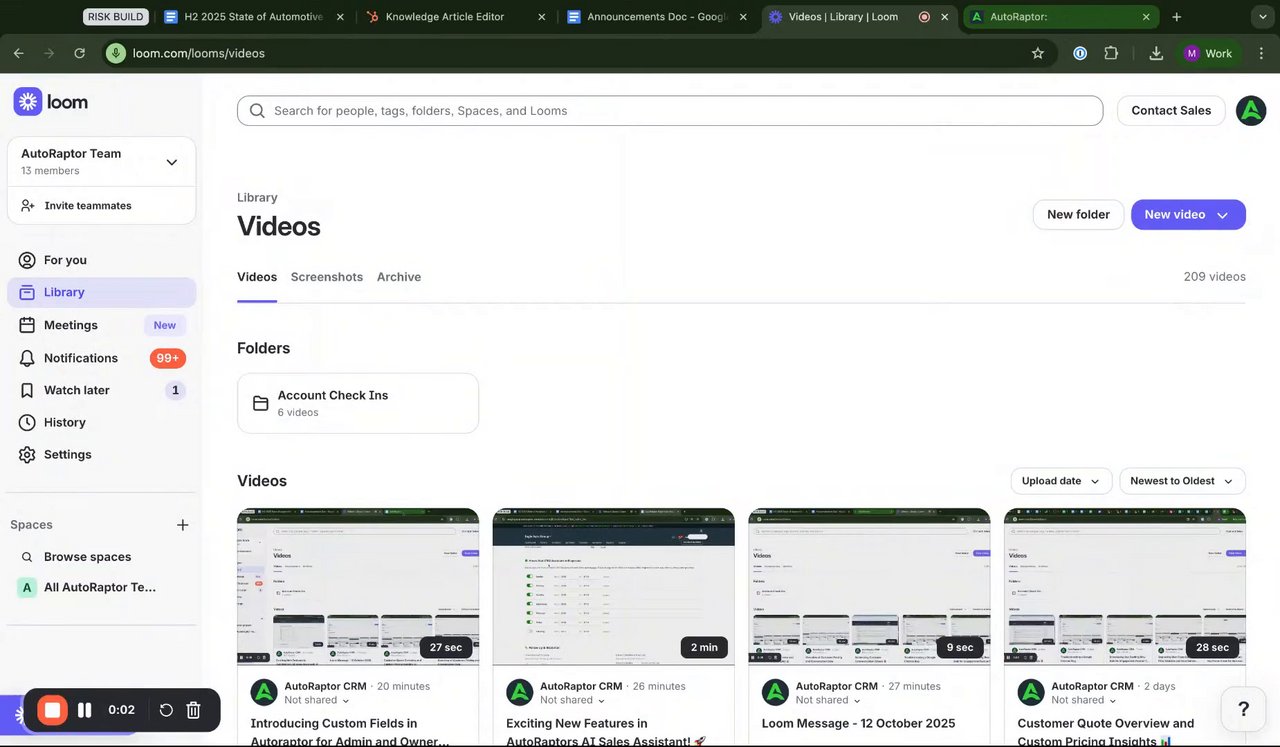Click the New folder button
The image size is (1280, 747).
1078,215
